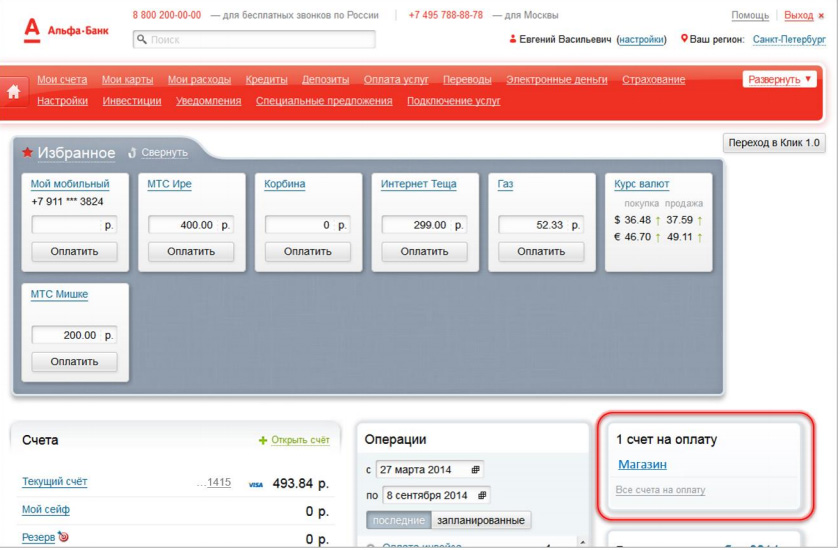This screenshot has width=840, height=550.
Task: Click the Alfa-Bank logo
Action: click(66, 31)
